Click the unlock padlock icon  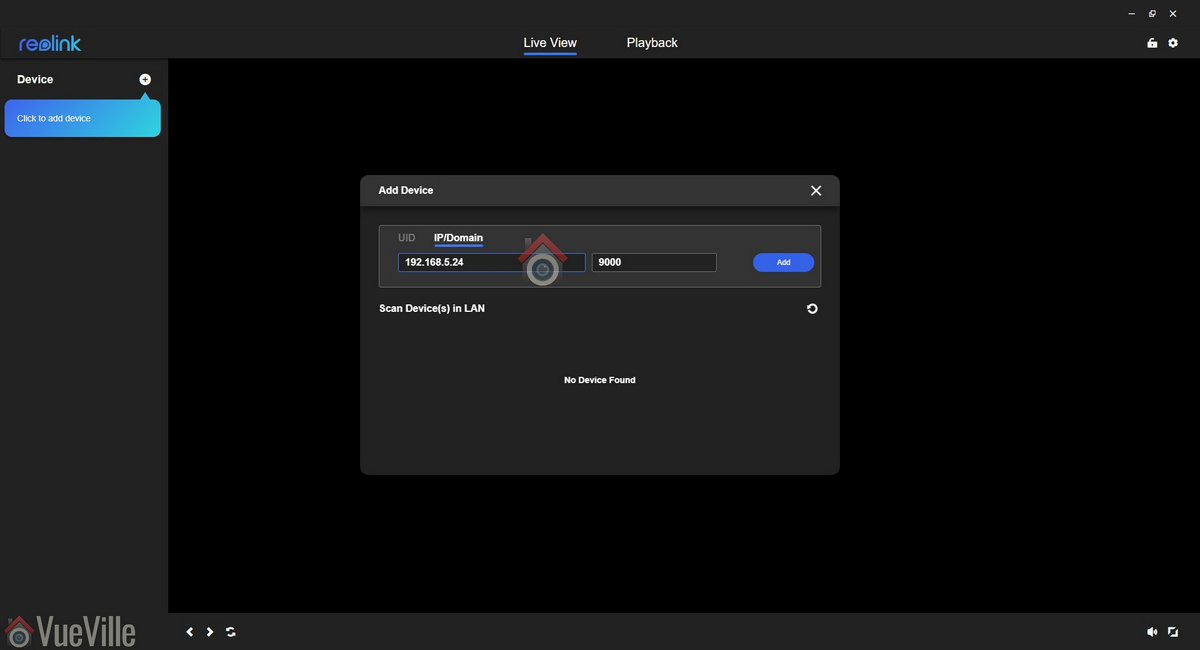pos(1152,43)
